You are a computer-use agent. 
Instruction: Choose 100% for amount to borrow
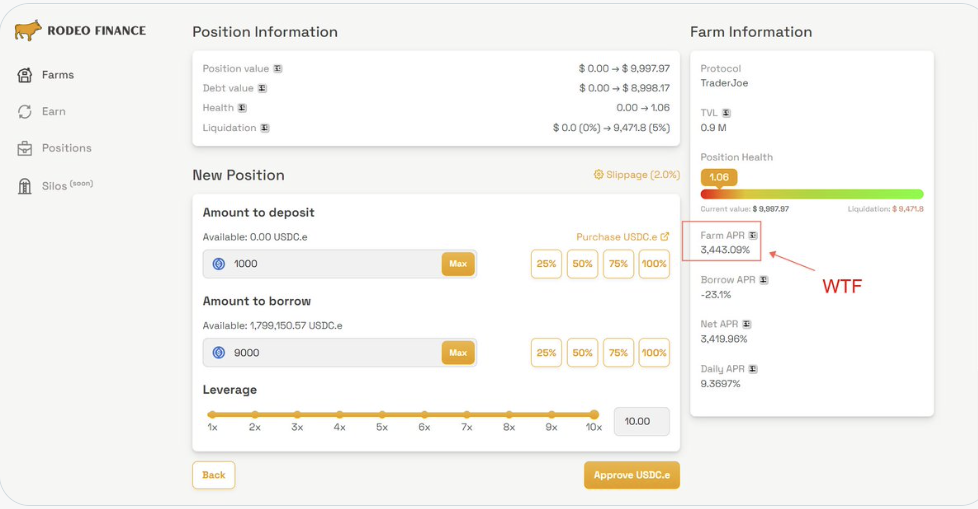[654, 353]
